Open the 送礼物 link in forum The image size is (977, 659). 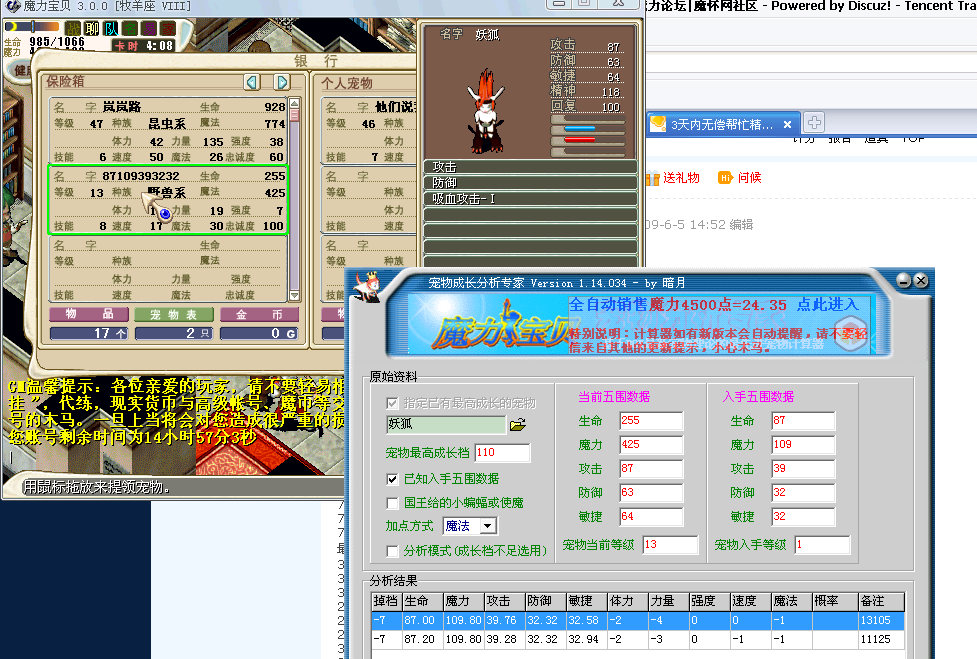click(681, 178)
